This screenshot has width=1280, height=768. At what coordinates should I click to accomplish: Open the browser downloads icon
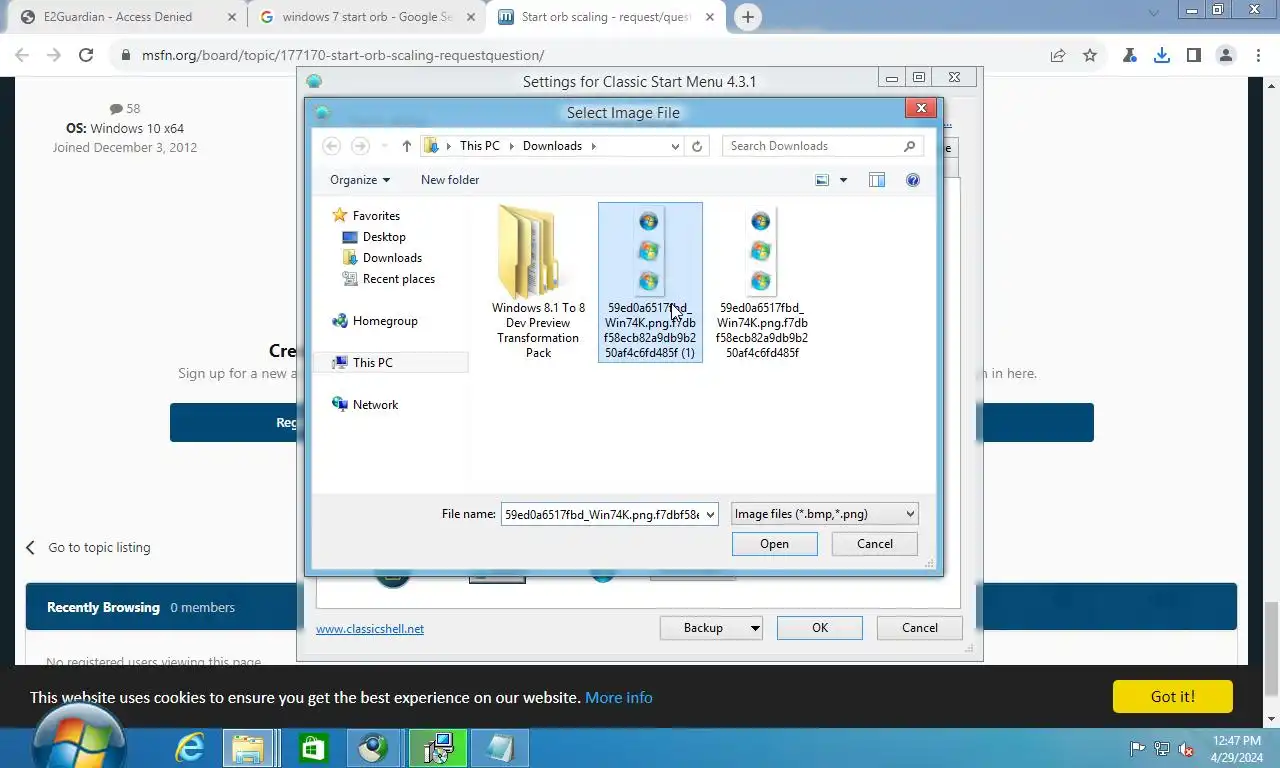[x=1162, y=56]
